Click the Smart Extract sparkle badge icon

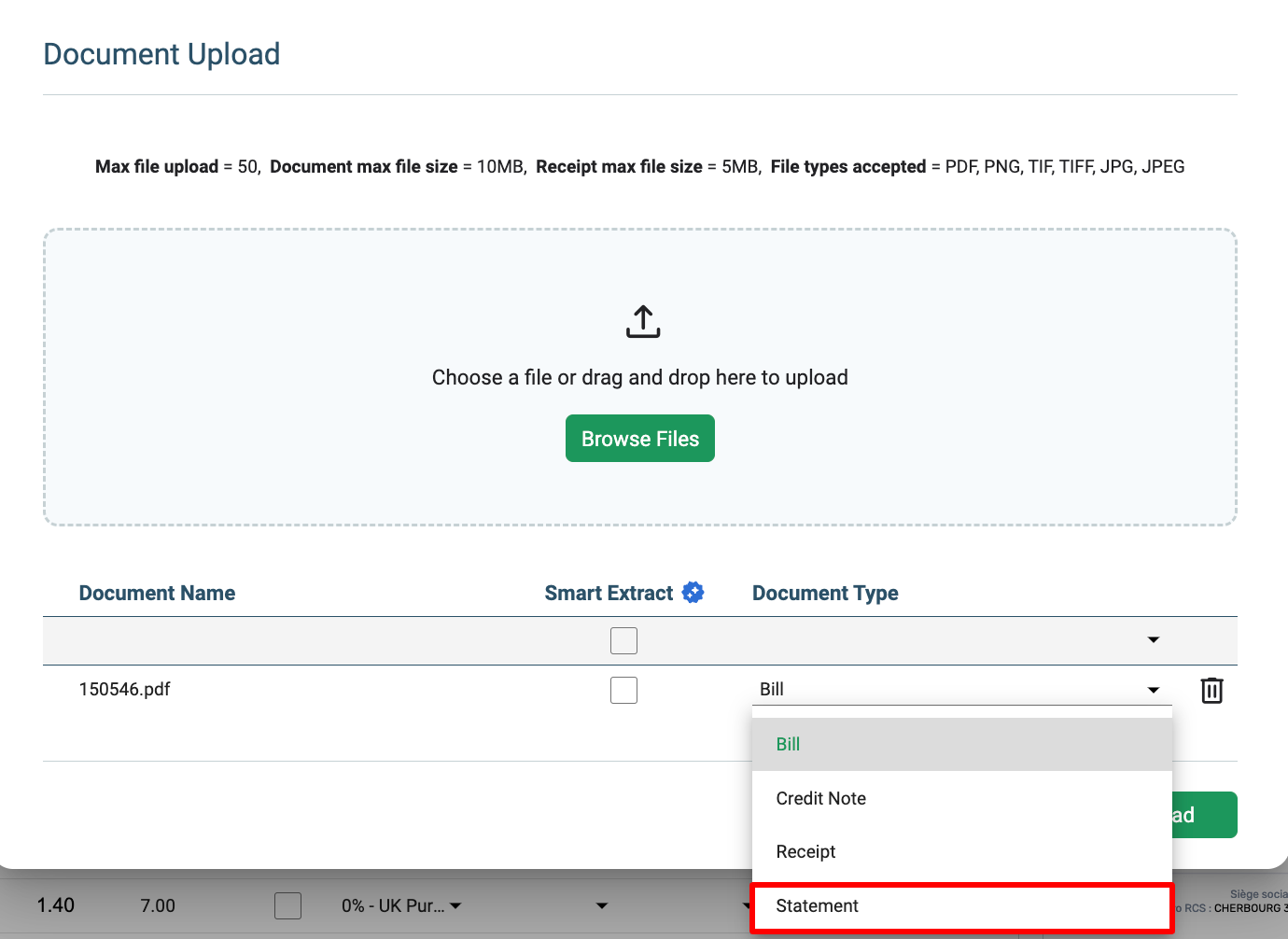tap(693, 592)
